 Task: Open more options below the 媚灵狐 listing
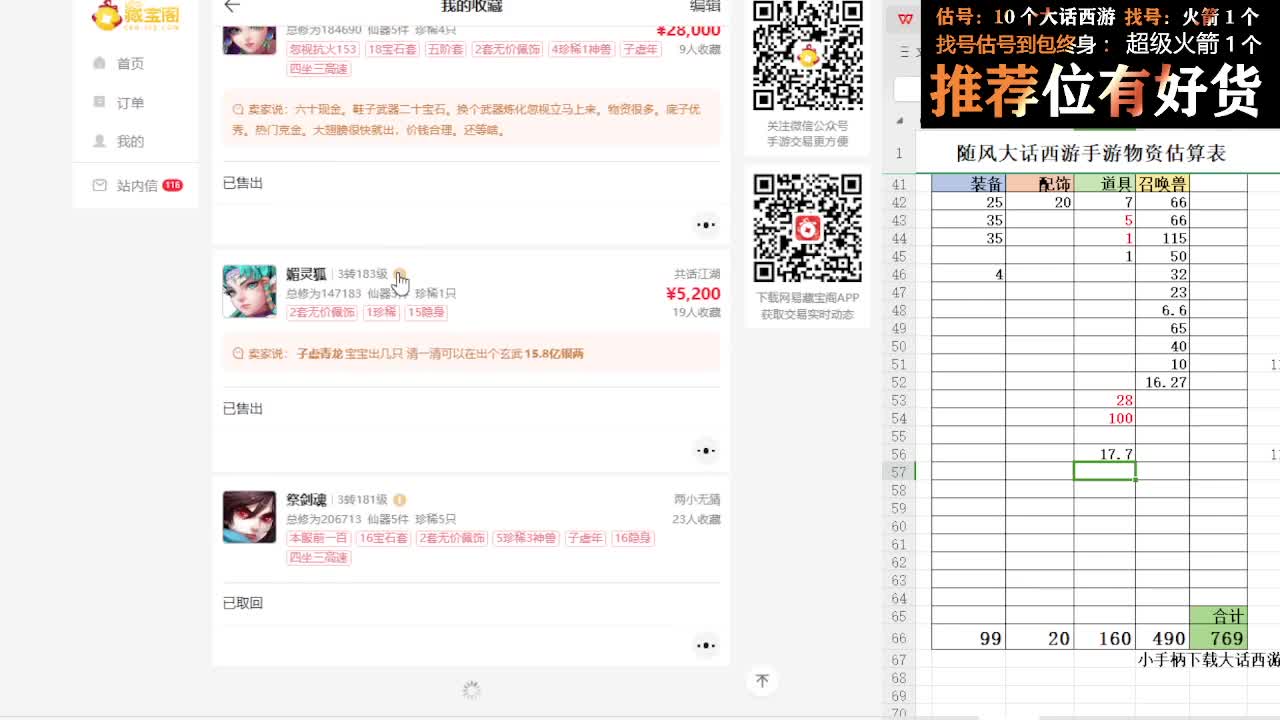[706, 451]
